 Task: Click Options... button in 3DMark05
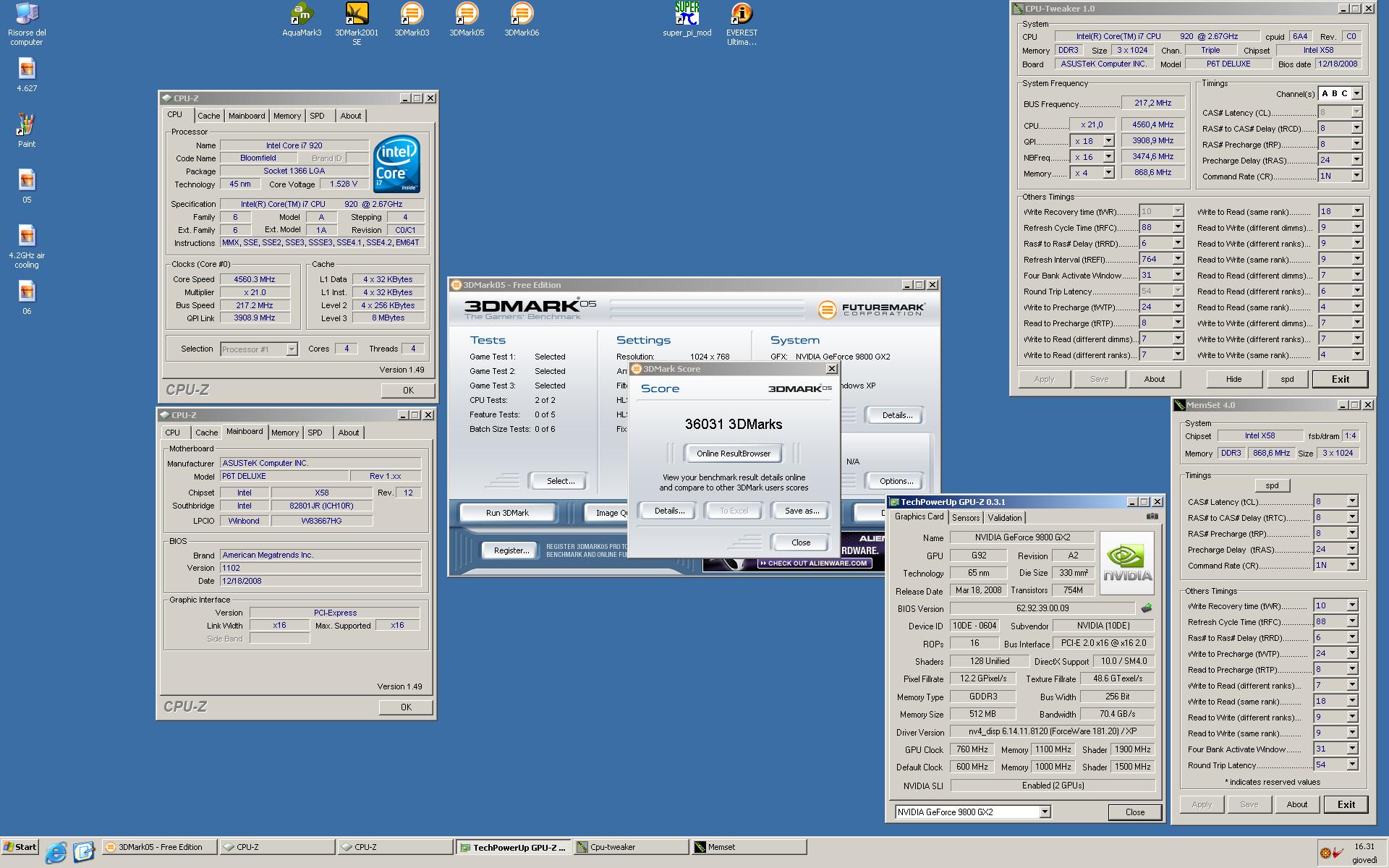pyautogui.click(x=896, y=481)
